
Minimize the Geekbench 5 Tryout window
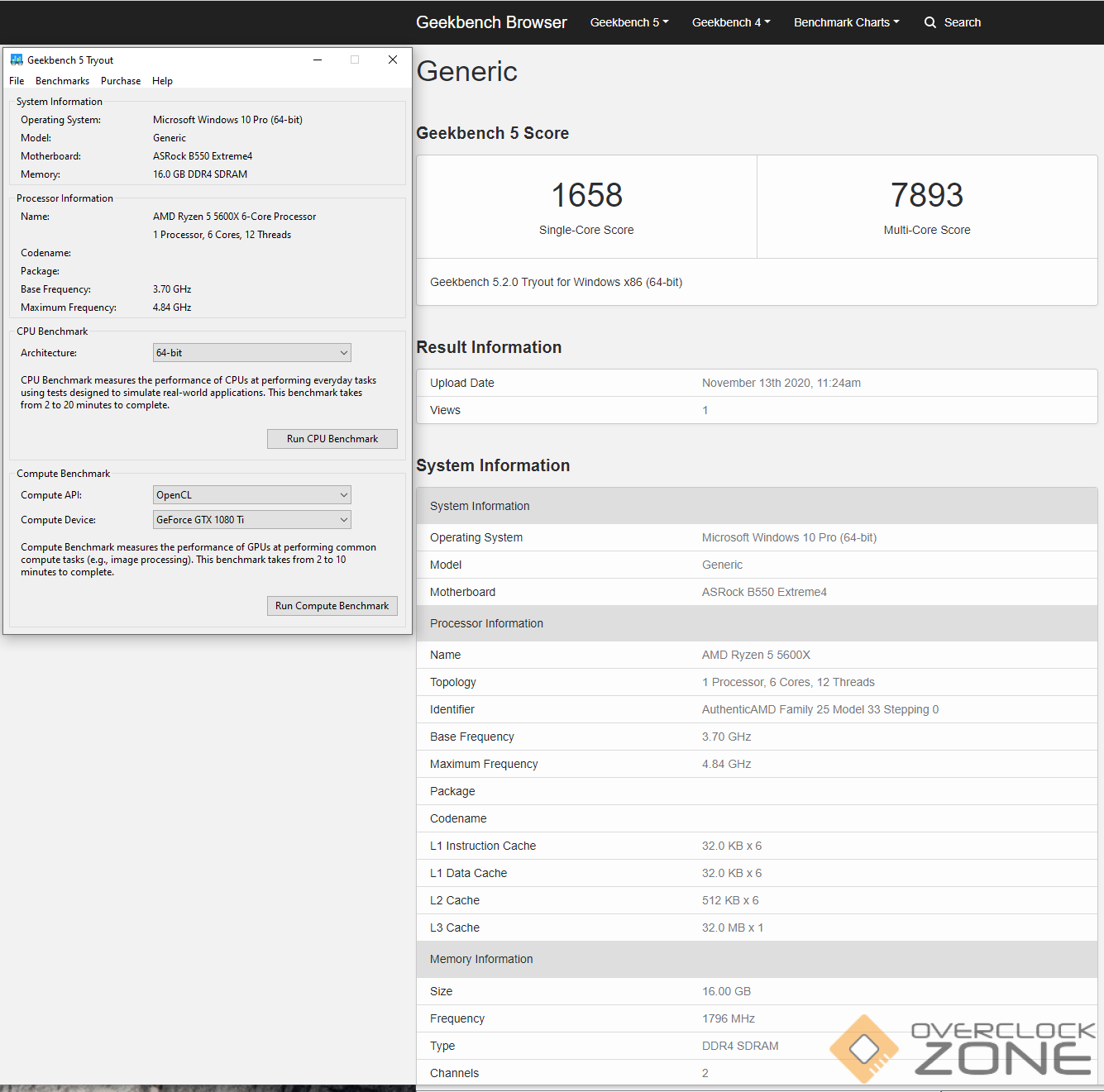[x=318, y=60]
